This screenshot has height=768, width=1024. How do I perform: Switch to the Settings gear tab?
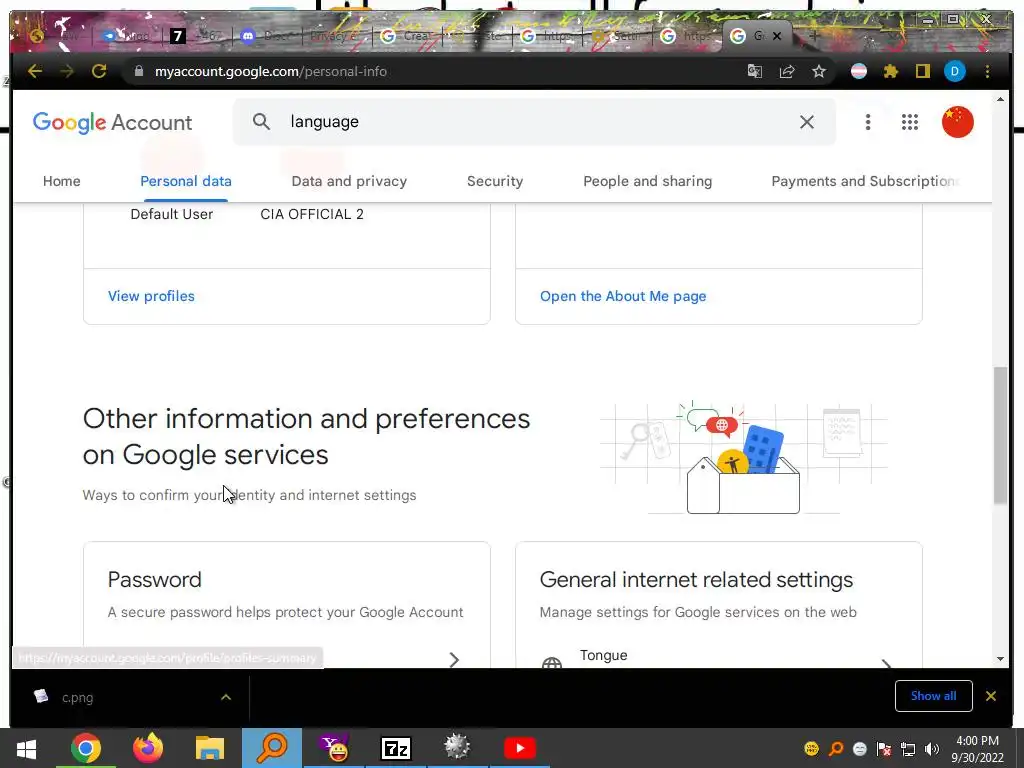tap(616, 36)
